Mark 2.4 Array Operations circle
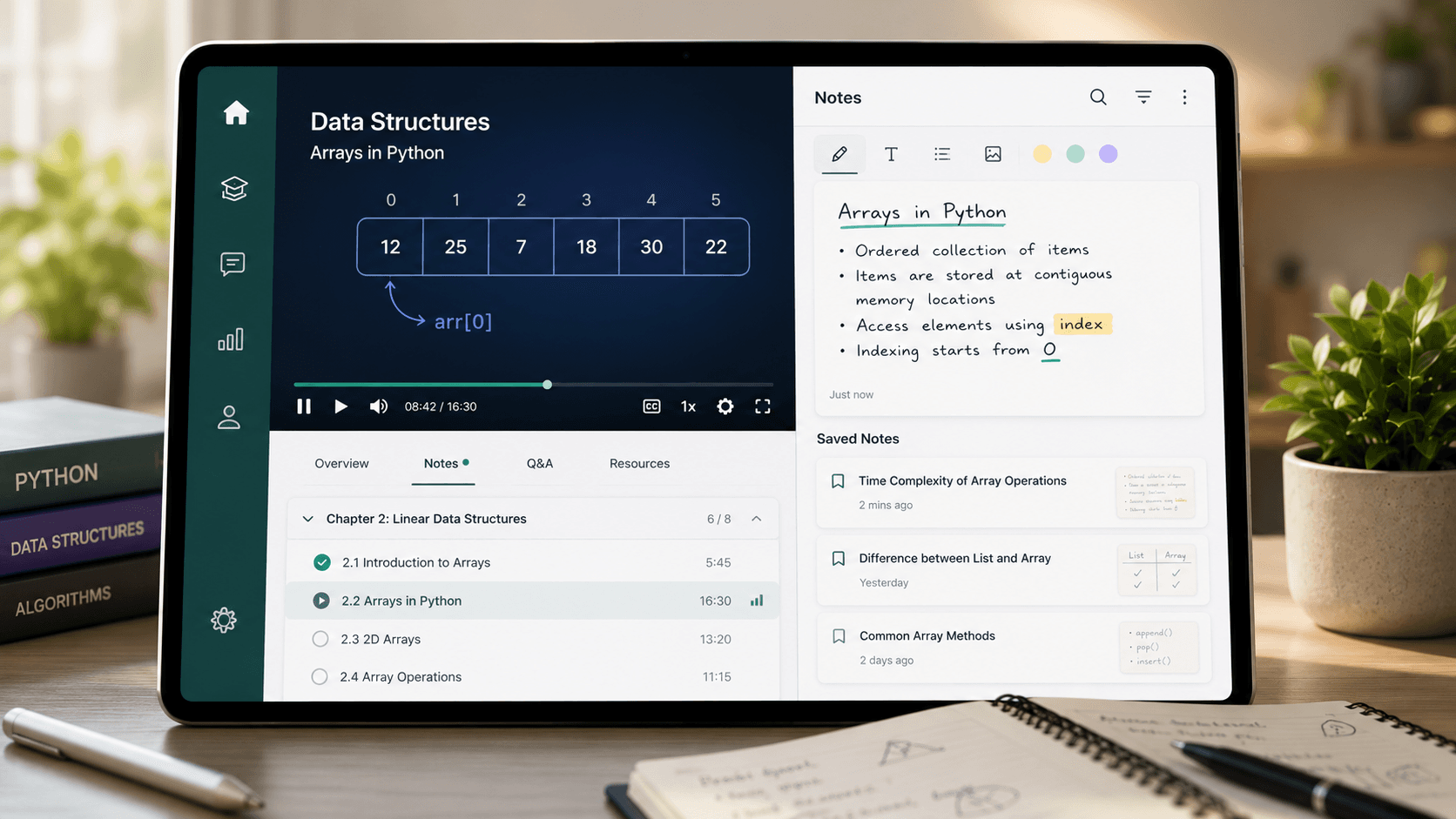The image size is (1456, 819). pyautogui.click(x=320, y=676)
